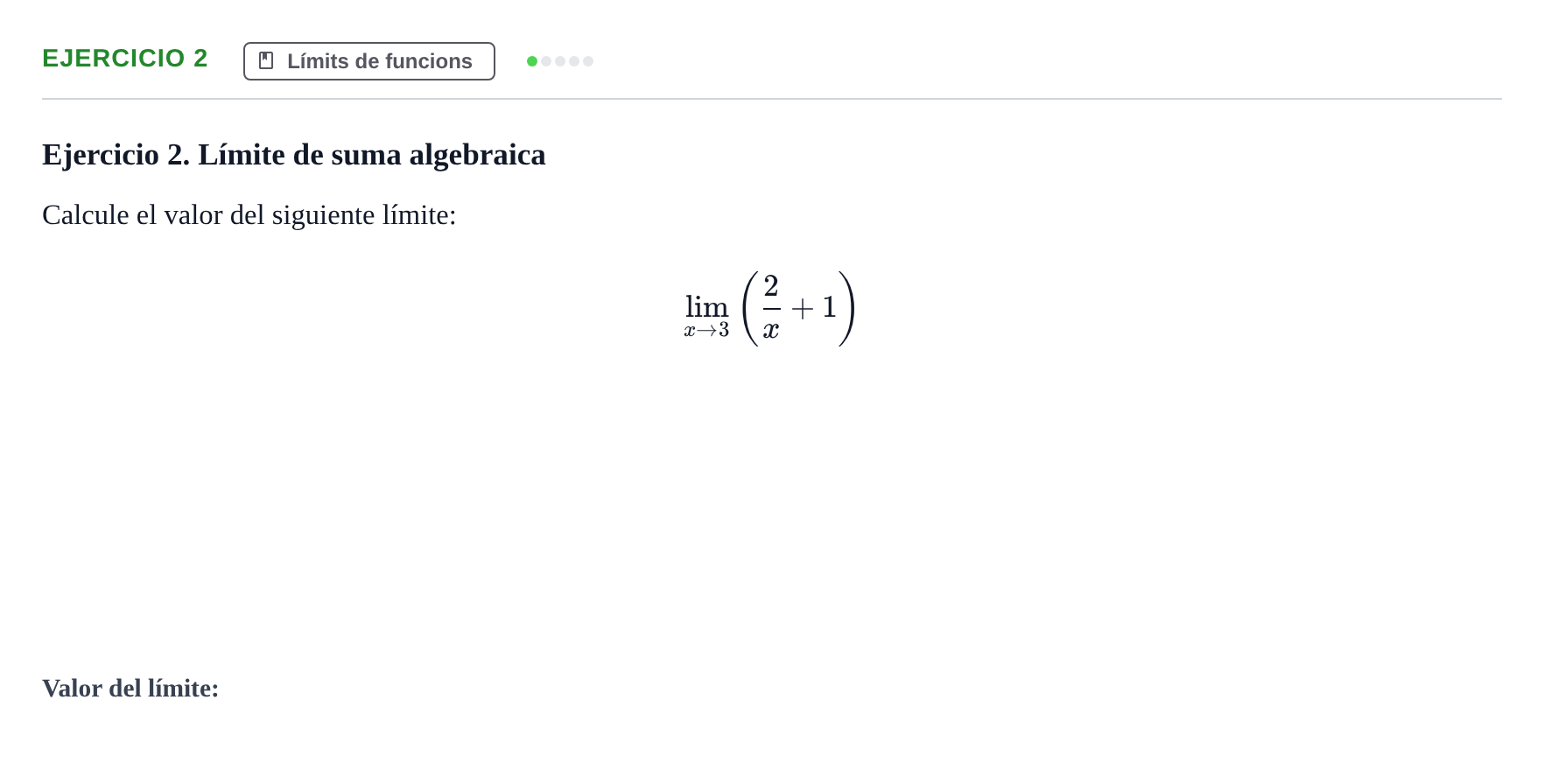Click the Límite de suma algebraica title
Viewport: 1544px width, 784px height.
point(372,155)
